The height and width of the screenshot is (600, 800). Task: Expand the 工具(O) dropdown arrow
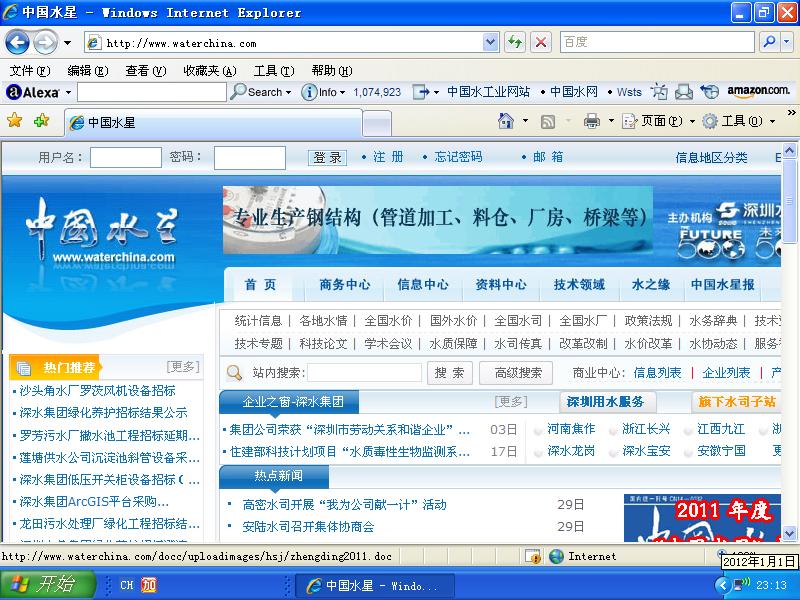(772, 121)
